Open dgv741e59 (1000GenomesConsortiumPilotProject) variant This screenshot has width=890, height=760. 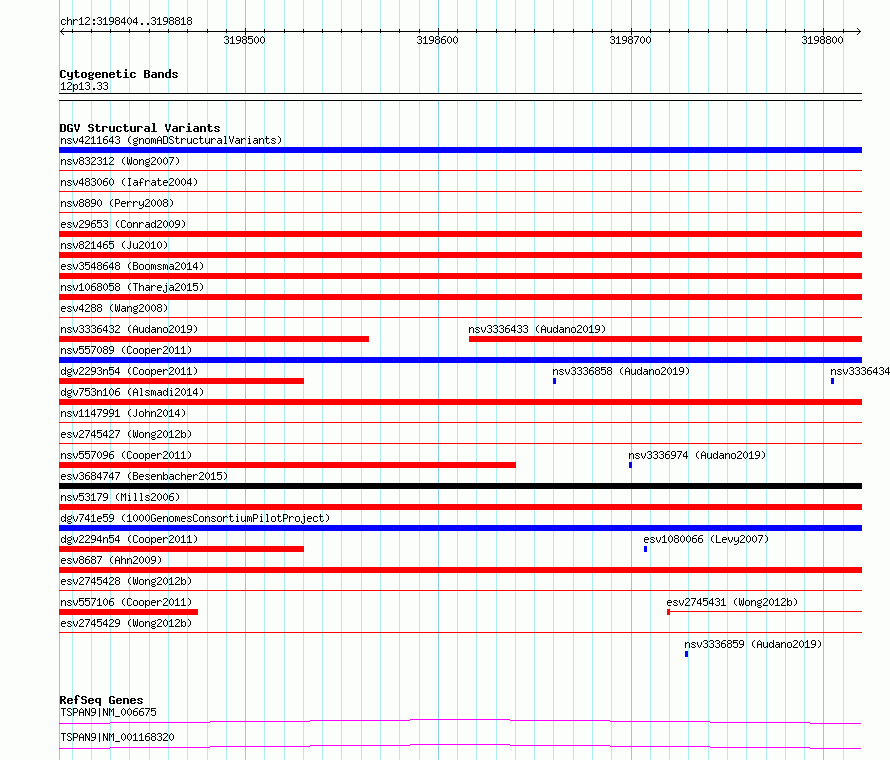[x=195, y=518]
